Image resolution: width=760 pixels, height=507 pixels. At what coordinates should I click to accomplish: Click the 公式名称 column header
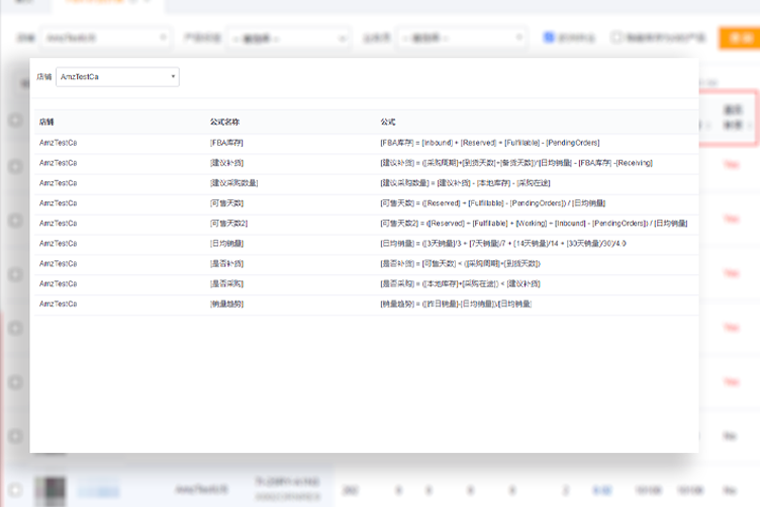[x=226, y=122]
